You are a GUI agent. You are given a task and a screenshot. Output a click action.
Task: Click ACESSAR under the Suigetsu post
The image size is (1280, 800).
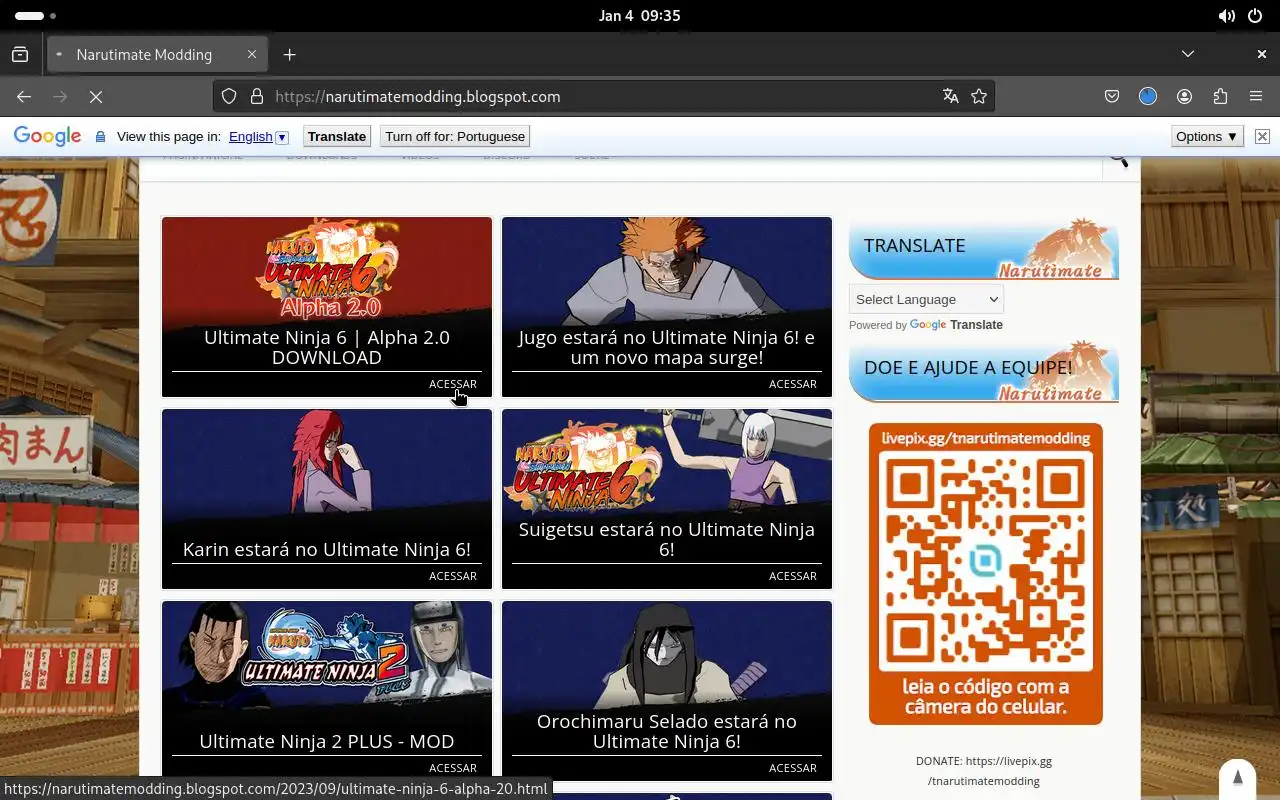[793, 576]
